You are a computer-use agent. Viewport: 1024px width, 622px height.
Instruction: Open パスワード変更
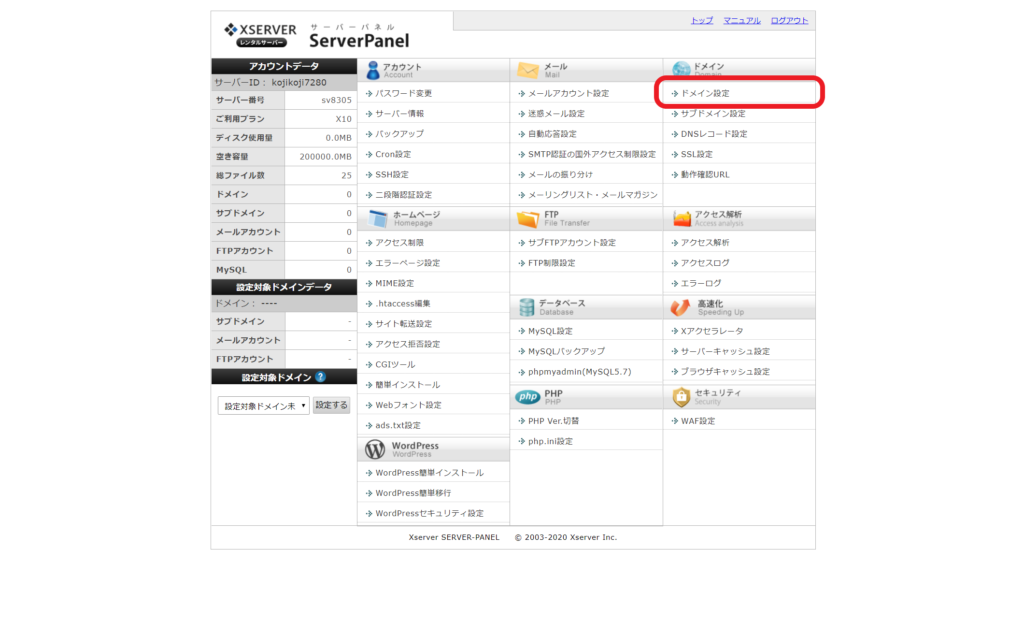404,93
